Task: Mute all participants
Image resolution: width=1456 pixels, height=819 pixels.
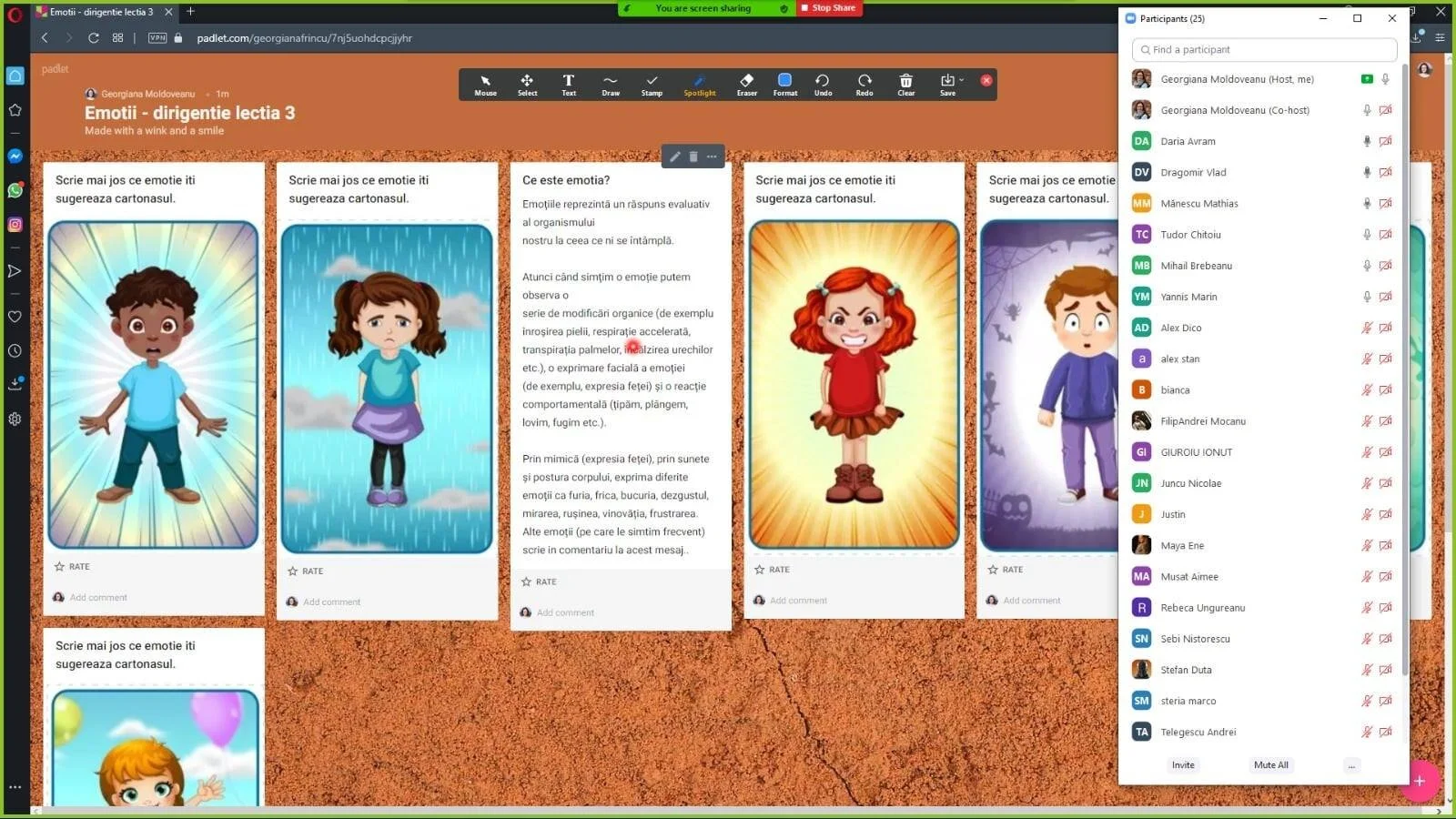Action: coord(1270,765)
